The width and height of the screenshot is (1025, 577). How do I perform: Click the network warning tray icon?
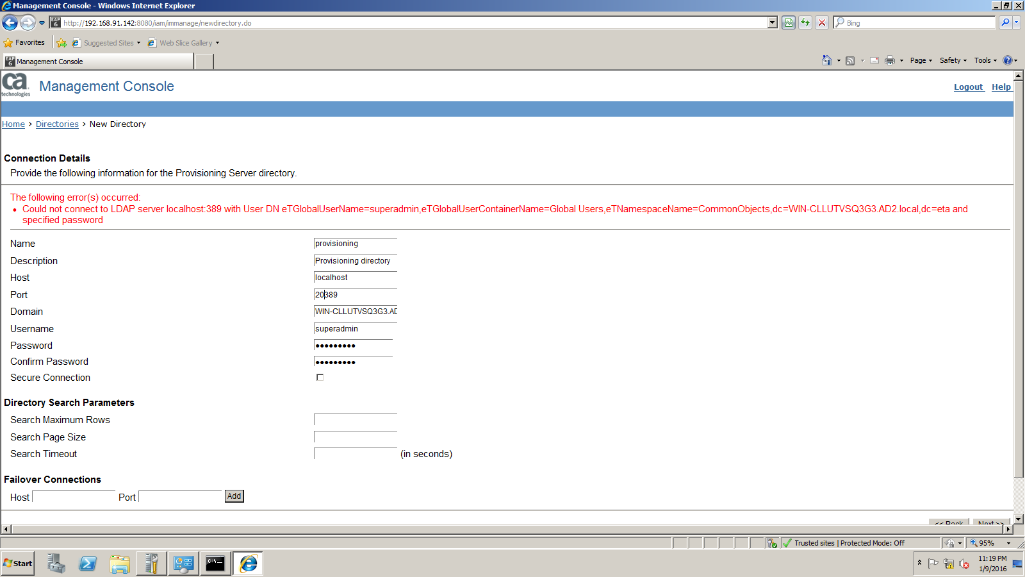[949, 563]
